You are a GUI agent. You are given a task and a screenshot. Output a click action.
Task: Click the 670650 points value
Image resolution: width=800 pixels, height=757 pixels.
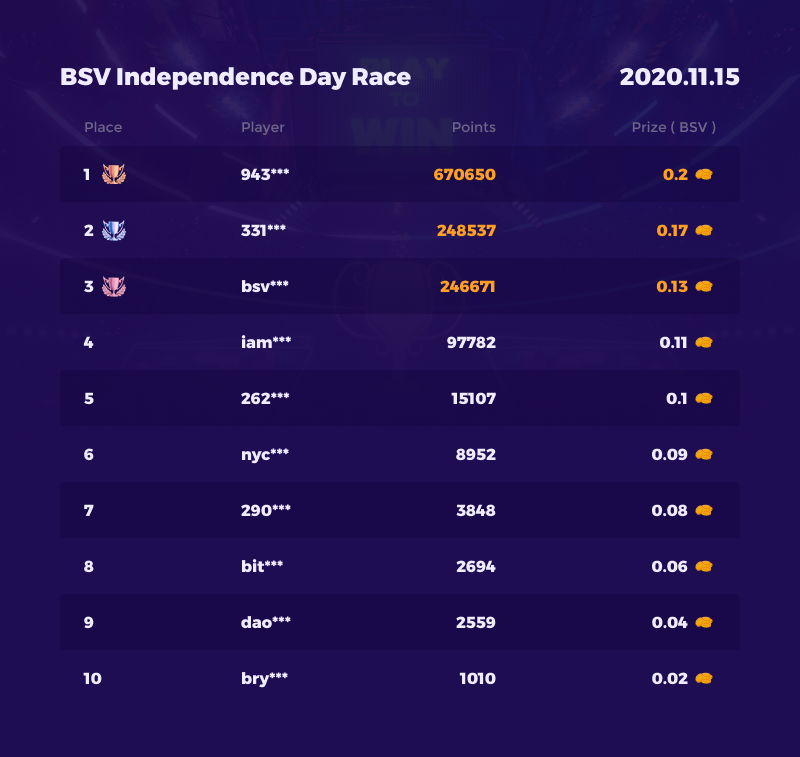tap(464, 175)
